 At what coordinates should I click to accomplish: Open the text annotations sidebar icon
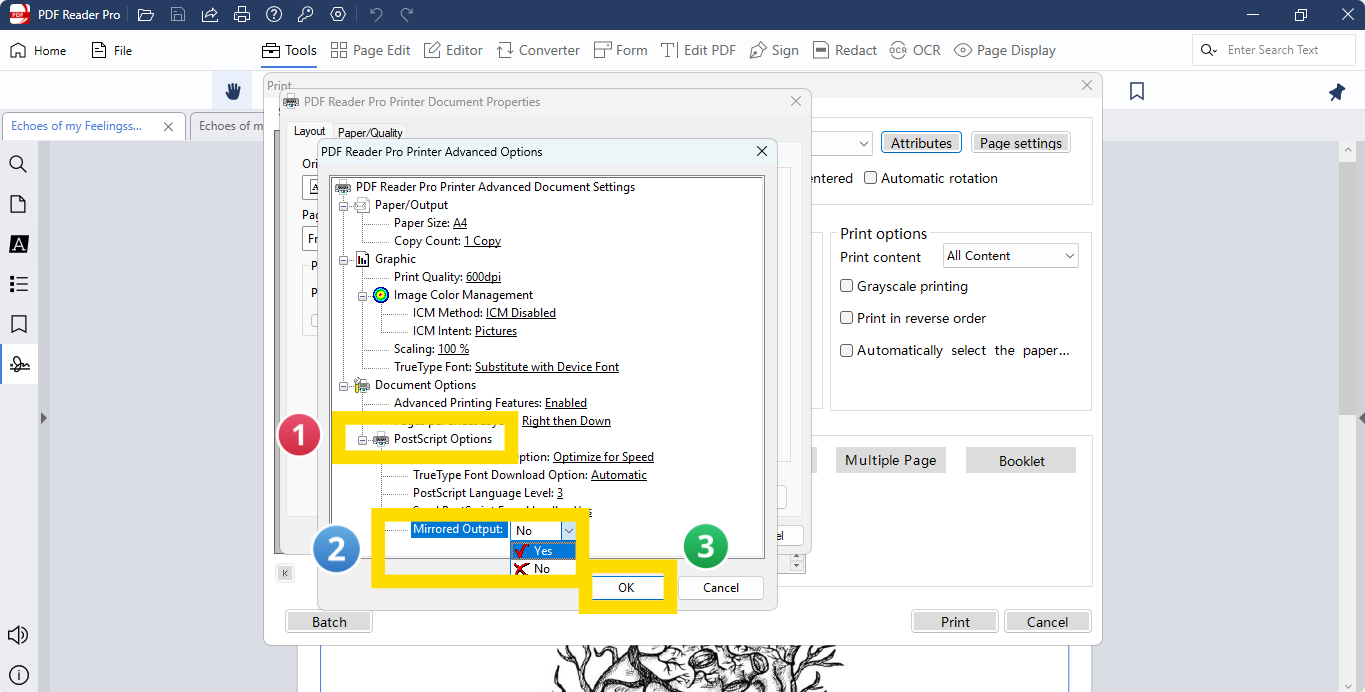click(x=18, y=244)
